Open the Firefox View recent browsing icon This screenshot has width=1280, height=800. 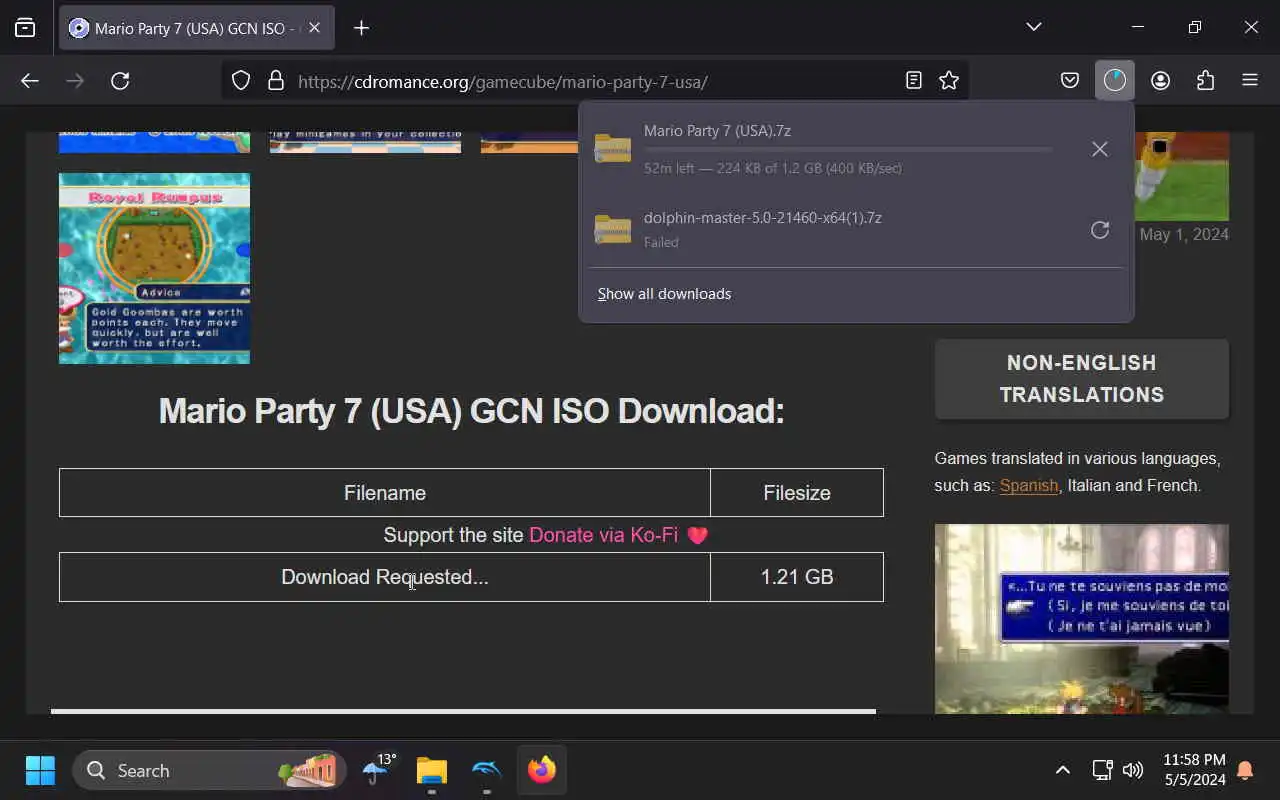(x=25, y=28)
